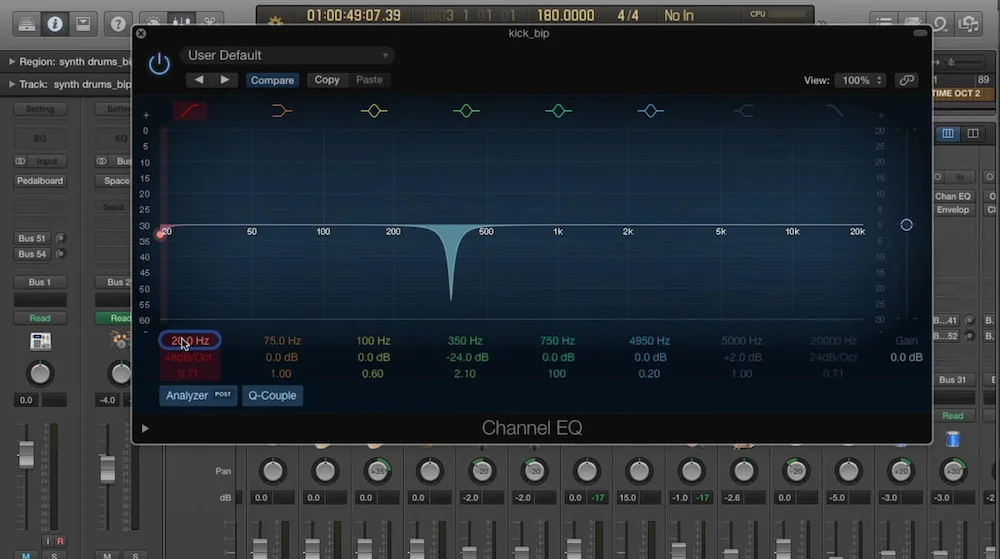The width and height of the screenshot is (1000, 559).
Task: Click the 0.60 Q value
Action: click(x=372, y=374)
